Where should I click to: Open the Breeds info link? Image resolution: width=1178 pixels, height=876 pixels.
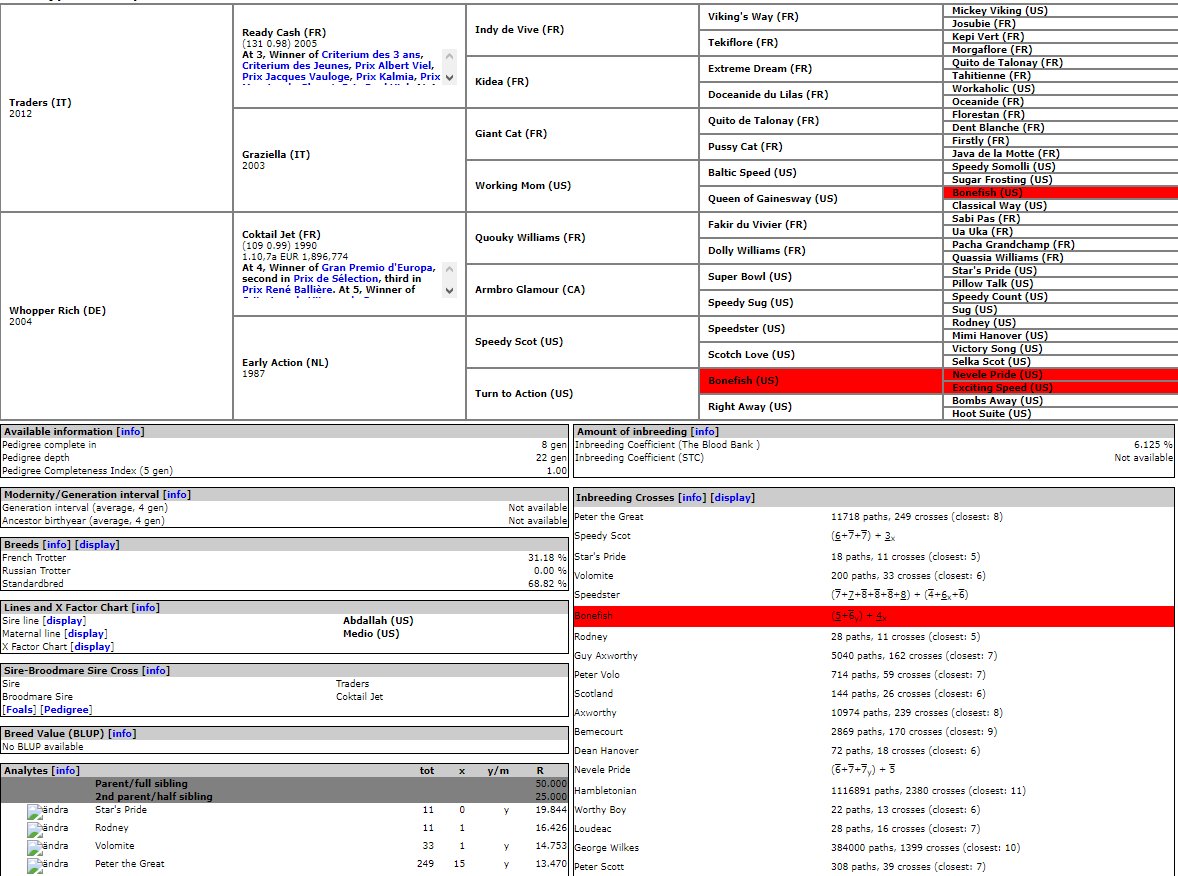coord(56,545)
